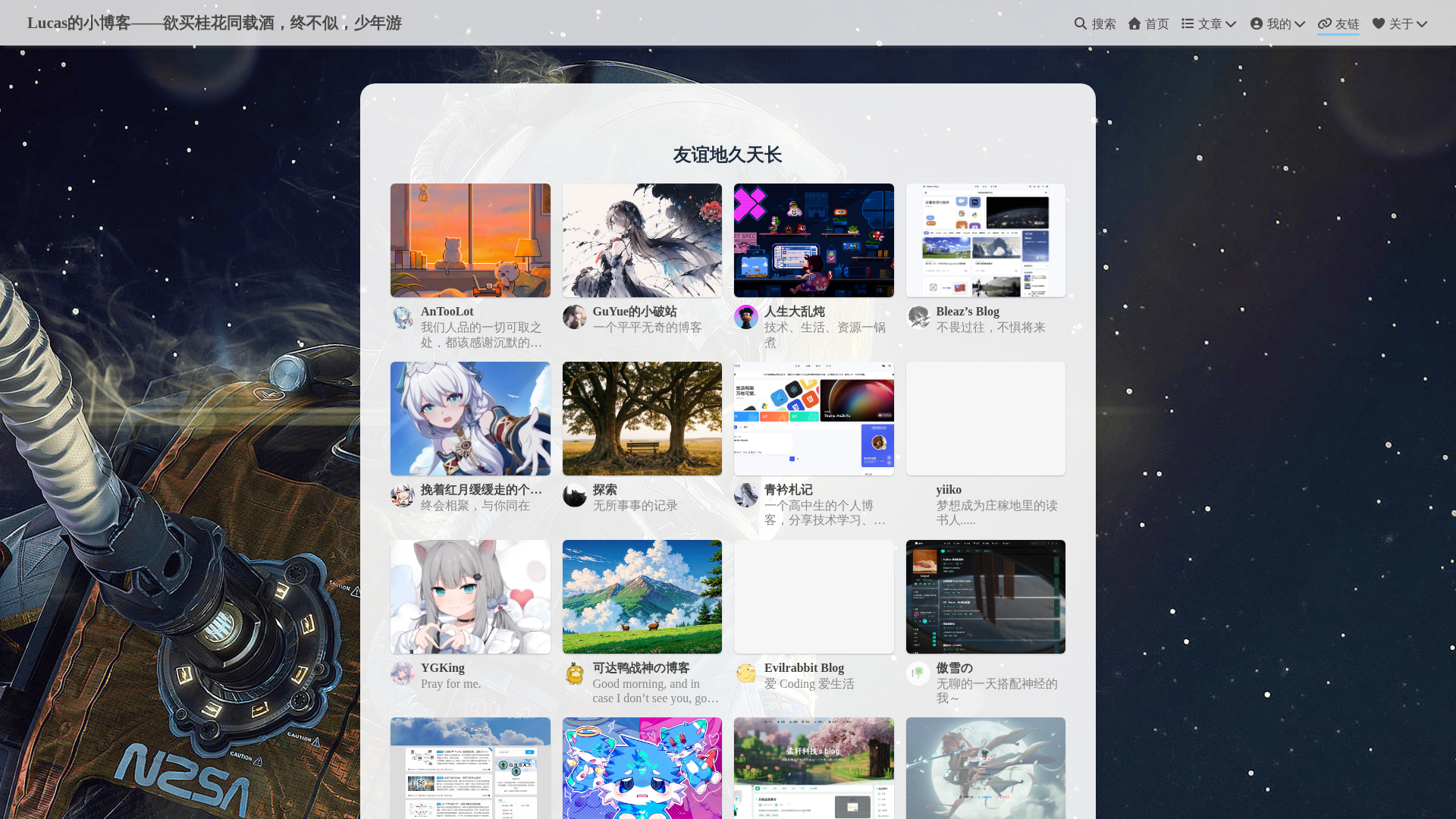Viewport: 1456px width, 819px height.
Task: Click YGKing cat-ear girl thumbnail
Action: [x=470, y=597]
